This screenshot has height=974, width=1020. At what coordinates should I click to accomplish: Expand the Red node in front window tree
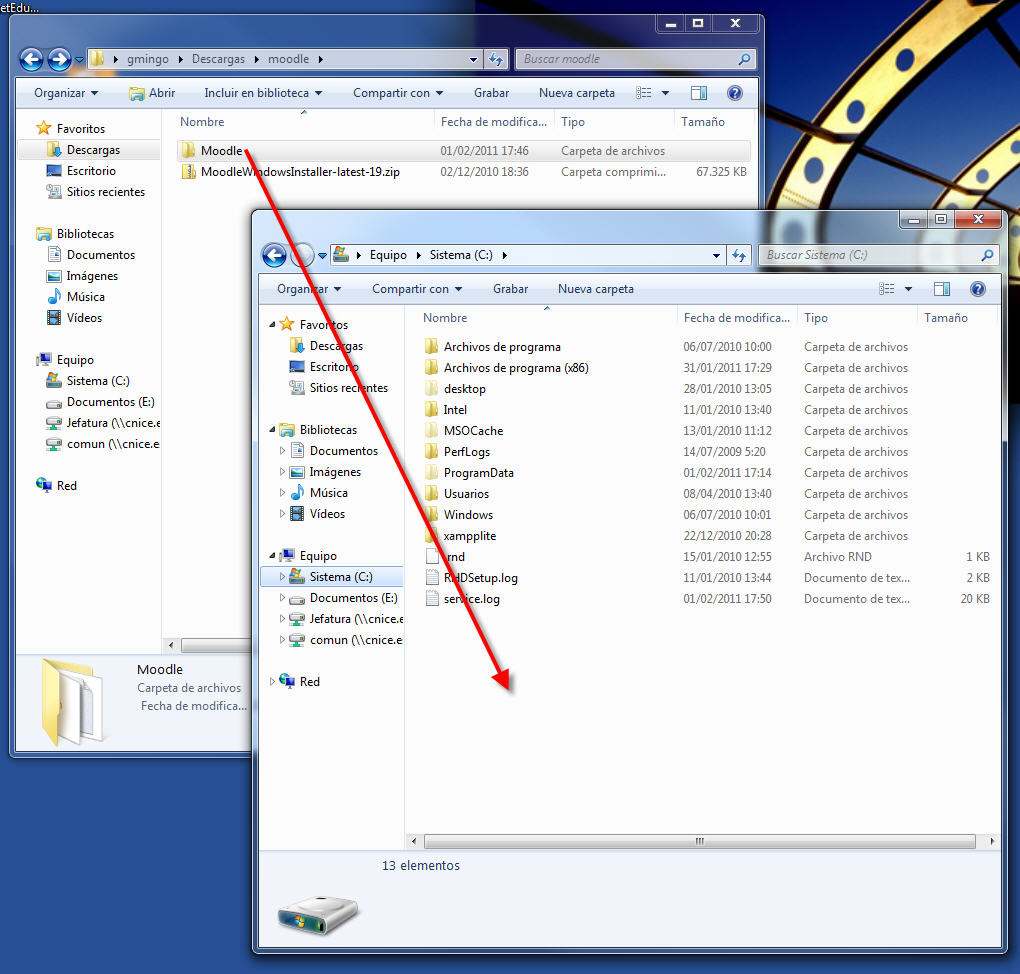click(273, 682)
